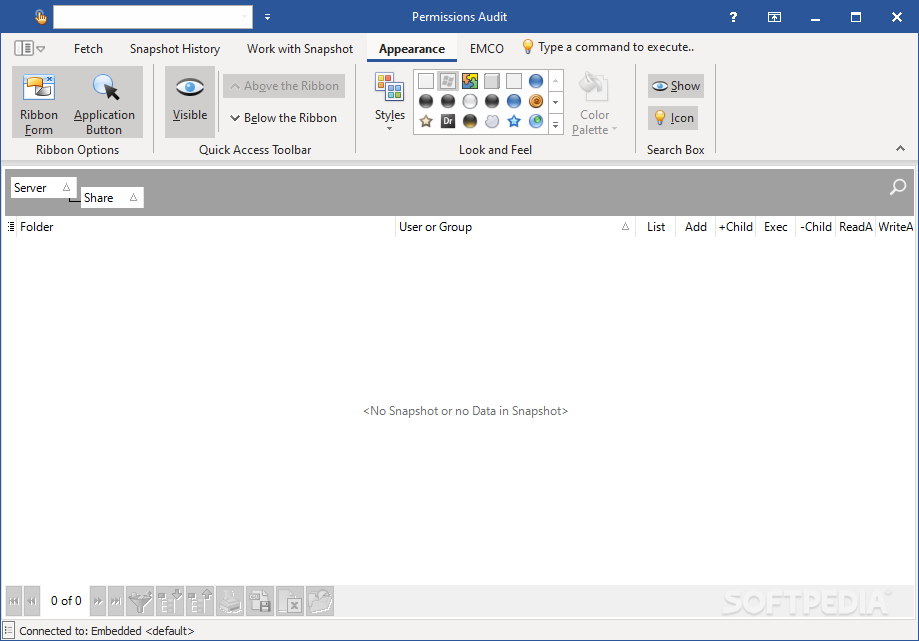The image size is (919, 641).
Task: Open the Work with Snapshot tab
Action: [x=299, y=49]
